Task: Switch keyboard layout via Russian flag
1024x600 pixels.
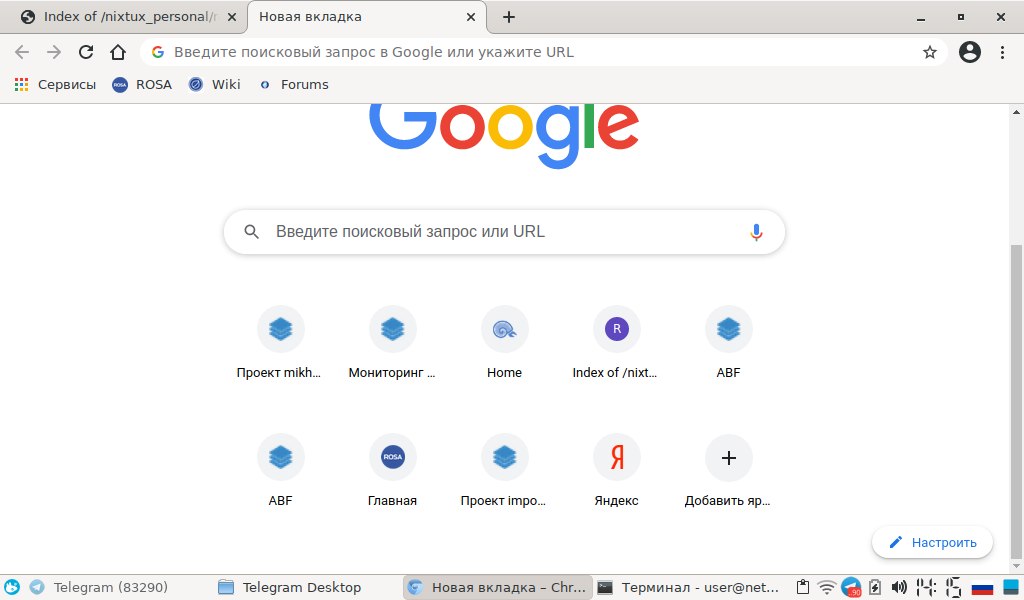Action: click(x=982, y=588)
